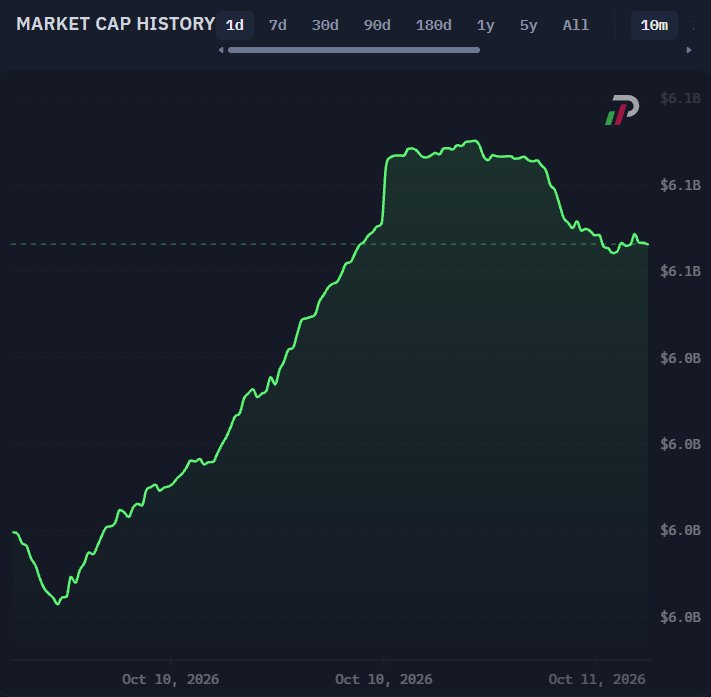Switch to the 7d time range

point(278,25)
